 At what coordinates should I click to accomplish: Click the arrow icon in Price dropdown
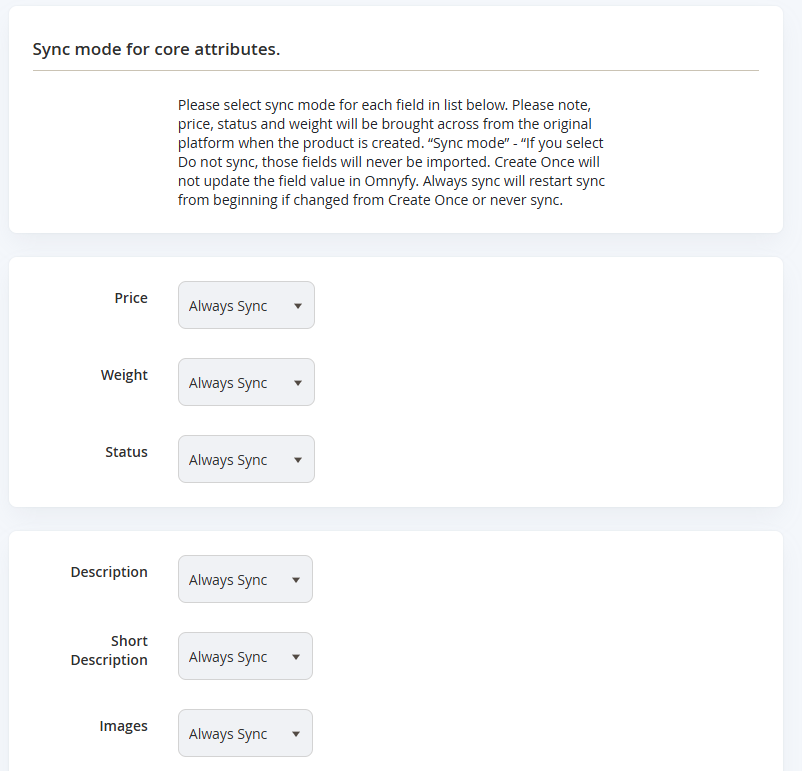point(298,306)
